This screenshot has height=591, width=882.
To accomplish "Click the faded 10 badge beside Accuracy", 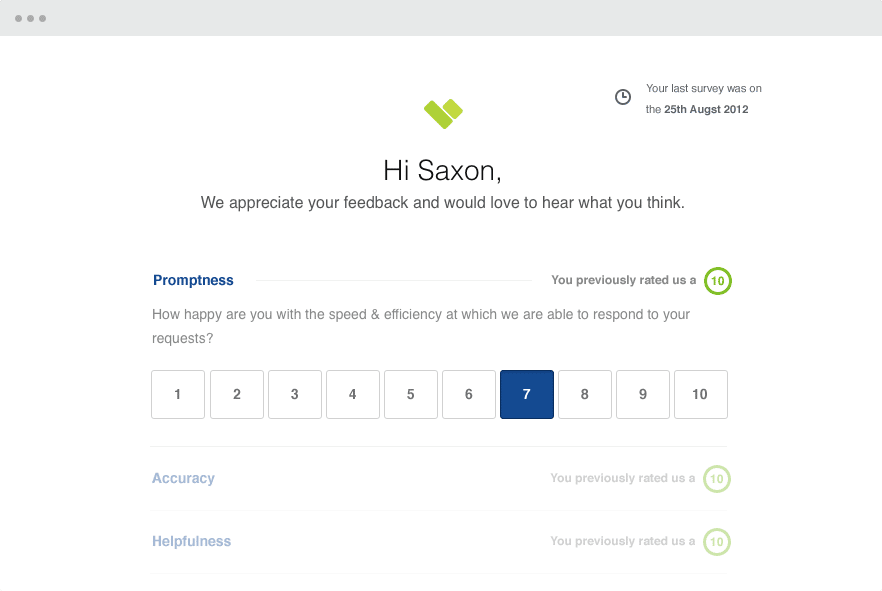I will pos(717,479).
